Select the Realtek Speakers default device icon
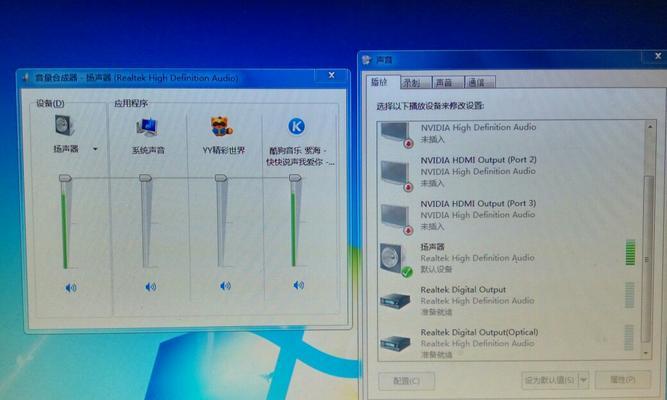 [x=395, y=260]
